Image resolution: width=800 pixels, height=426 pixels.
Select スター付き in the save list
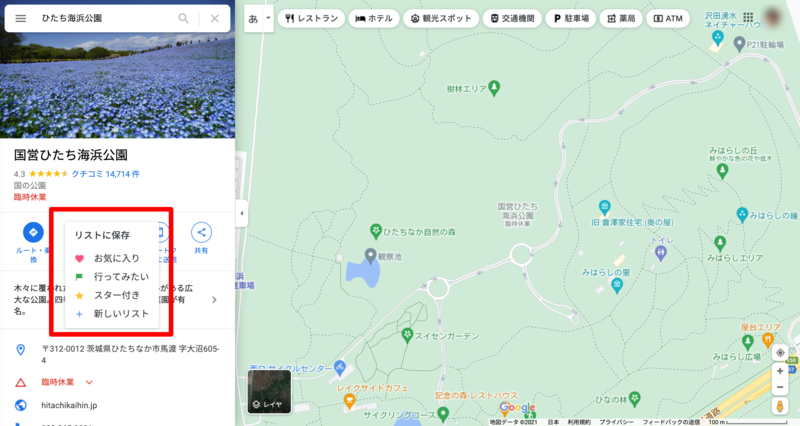[x=112, y=295]
